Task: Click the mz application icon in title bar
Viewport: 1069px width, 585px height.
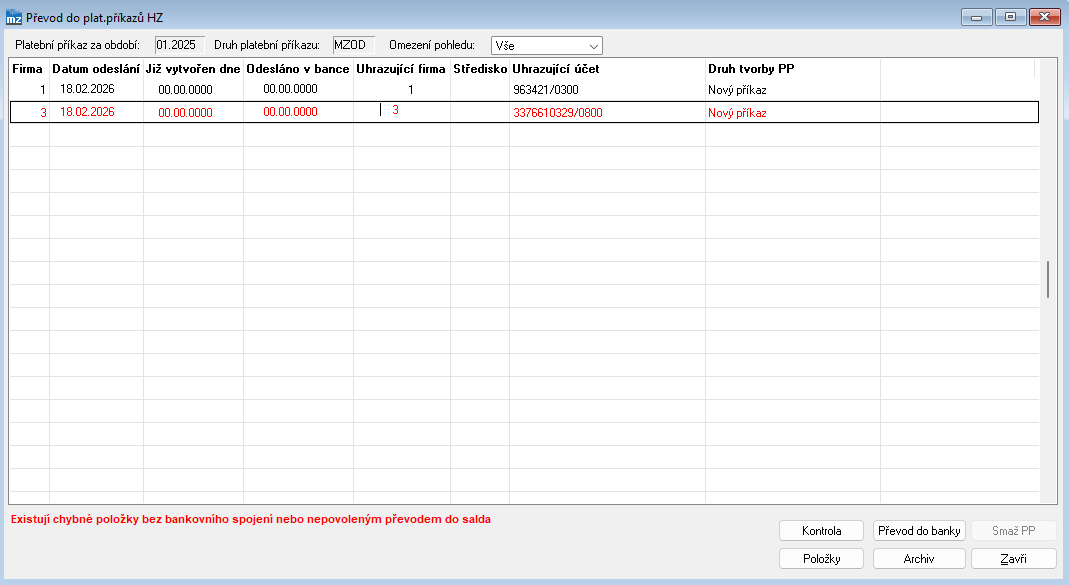Action: 14,17
